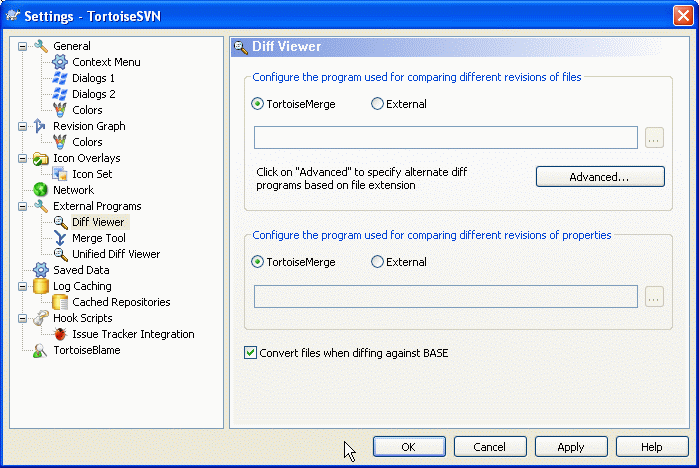Collapse the Hook Scripts tree node

(22, 318)
